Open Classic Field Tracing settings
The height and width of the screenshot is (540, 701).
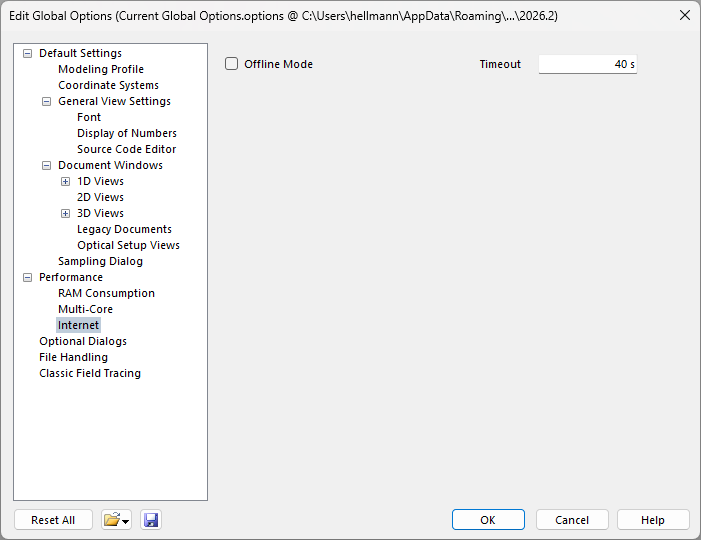click(90, 373)
